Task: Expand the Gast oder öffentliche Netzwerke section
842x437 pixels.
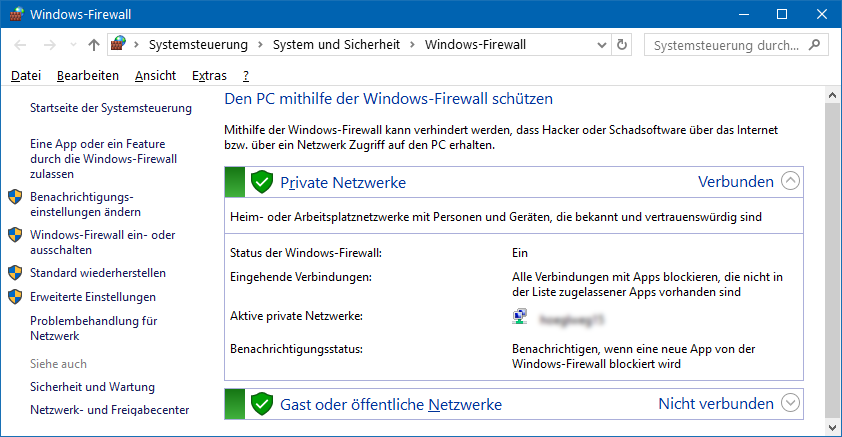Action: tap(790, 404)
